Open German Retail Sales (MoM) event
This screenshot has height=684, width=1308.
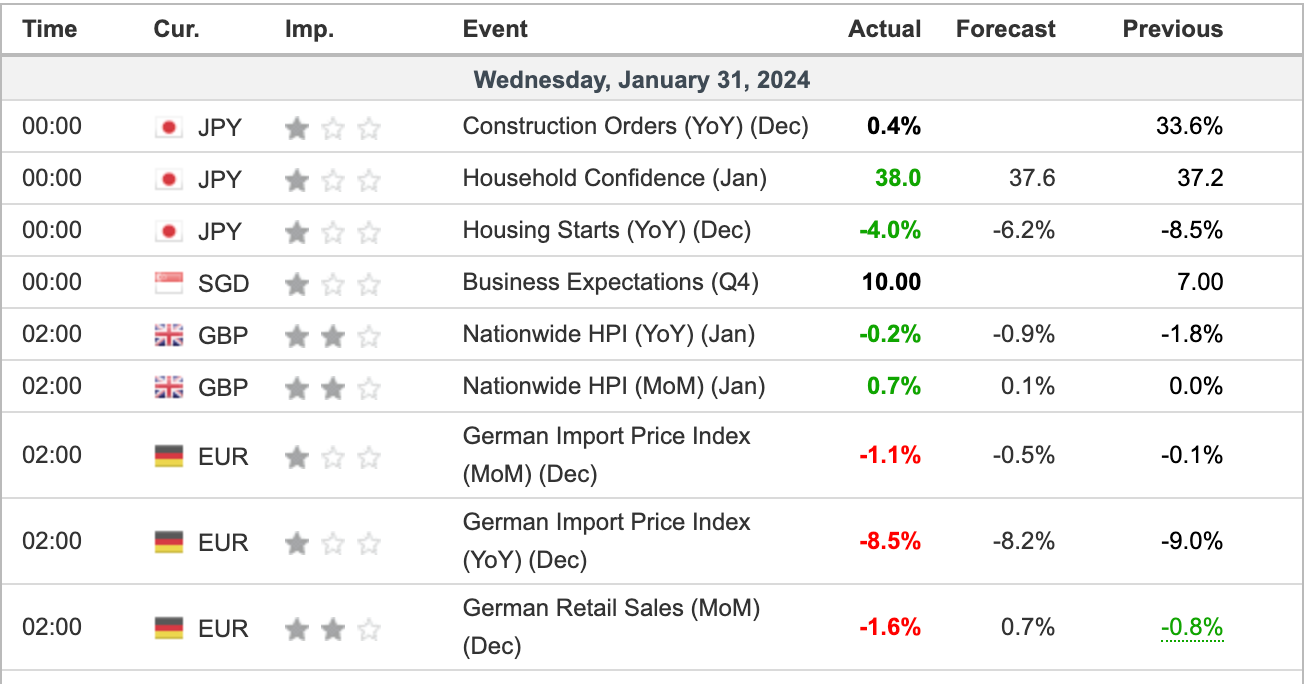(x=610, y=627)
